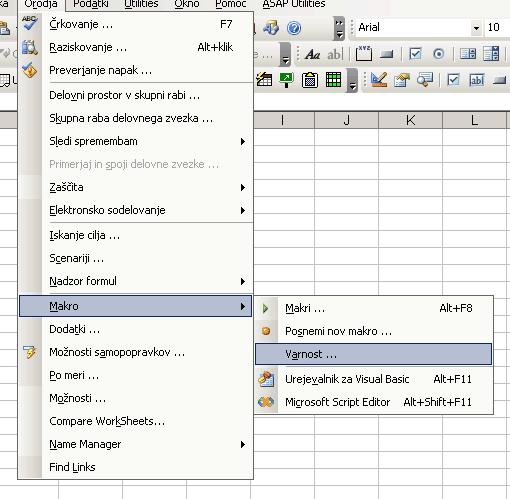510x499 pixels.
Task: Click the Microsoft Script Editor icon
Action: pyautogui.click(x=266, y=402)
